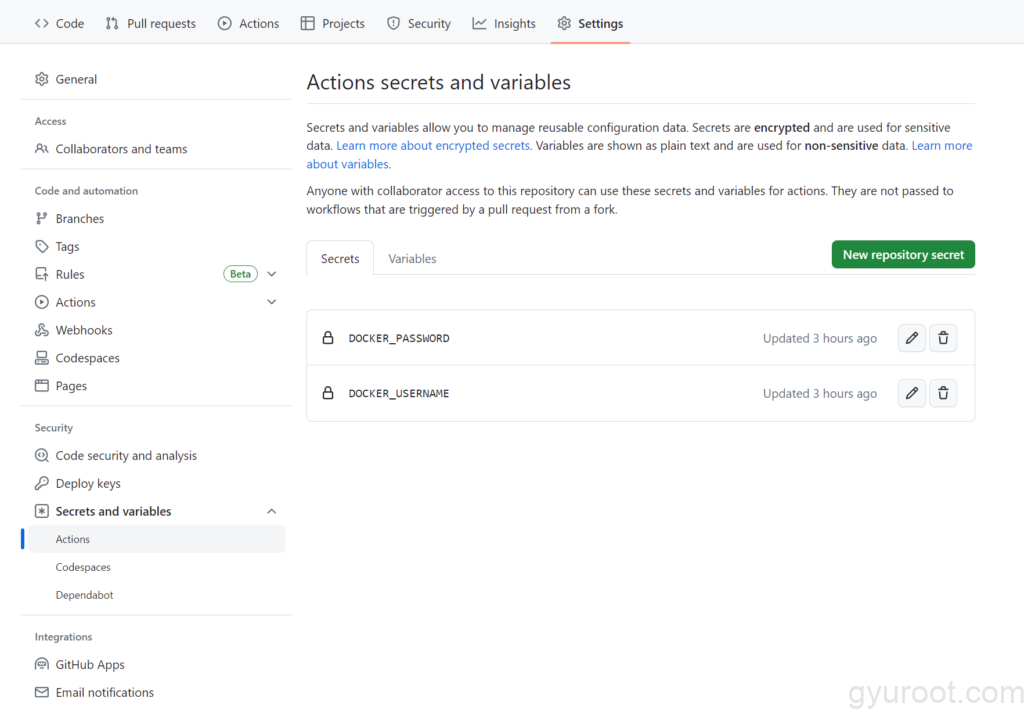1024x709 pixels.
Task: Expand the Actions sidebar section chevron
Action: click(x=272, y=302)
